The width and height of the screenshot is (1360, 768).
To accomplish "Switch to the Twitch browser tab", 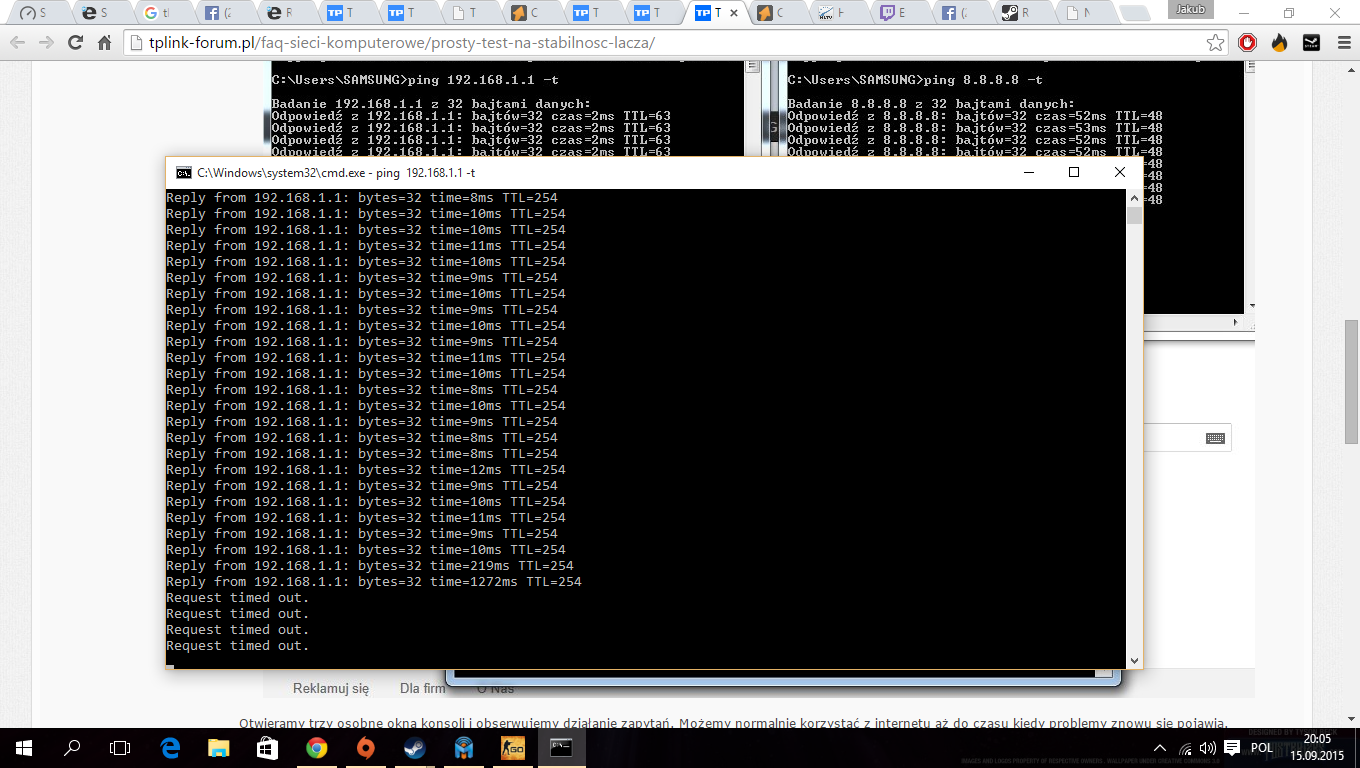I will click(x=888, y=14).
